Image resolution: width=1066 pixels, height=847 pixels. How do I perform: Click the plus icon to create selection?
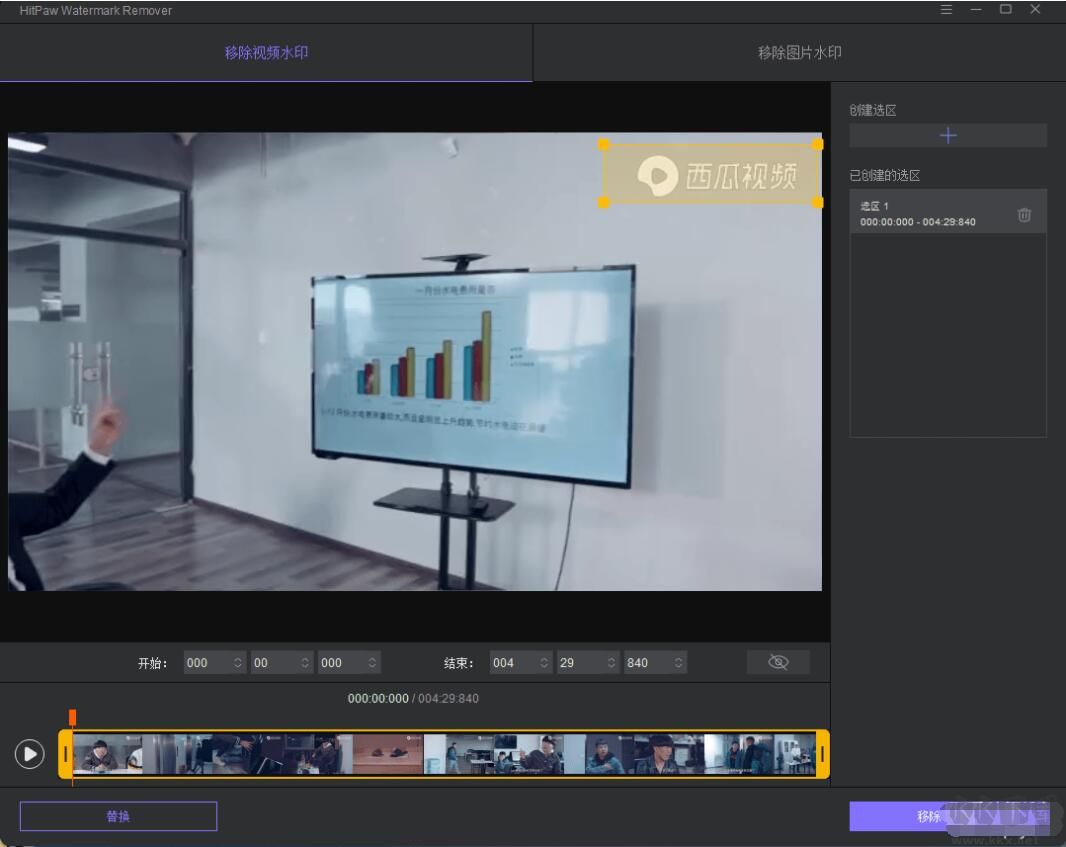click(948, 136)
